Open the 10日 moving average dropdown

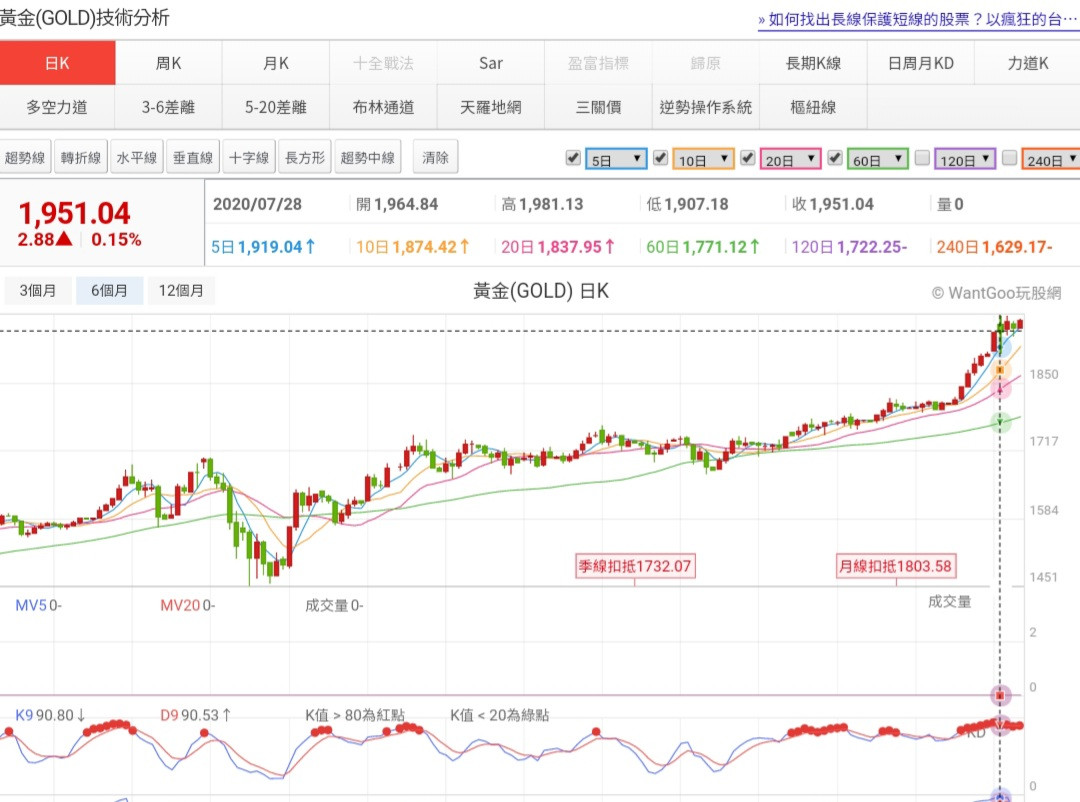[x=704, y=159]
